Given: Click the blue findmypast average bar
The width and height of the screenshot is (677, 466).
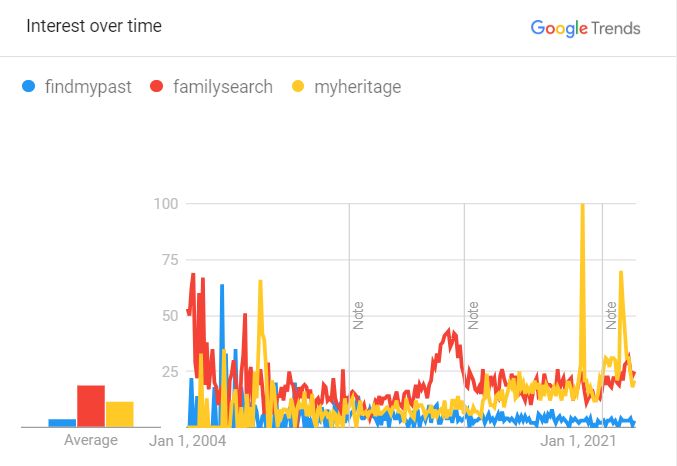Looking at the screenshot, I should click(x=62, y=423).
